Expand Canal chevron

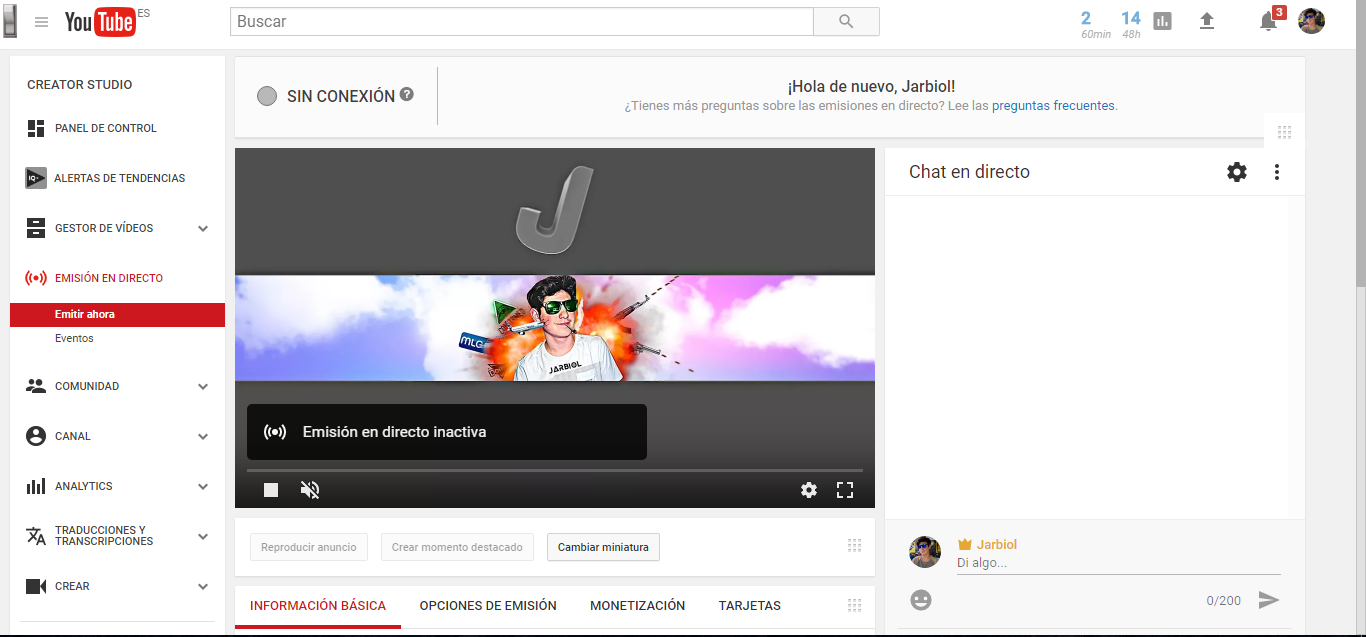click(203, 437)
